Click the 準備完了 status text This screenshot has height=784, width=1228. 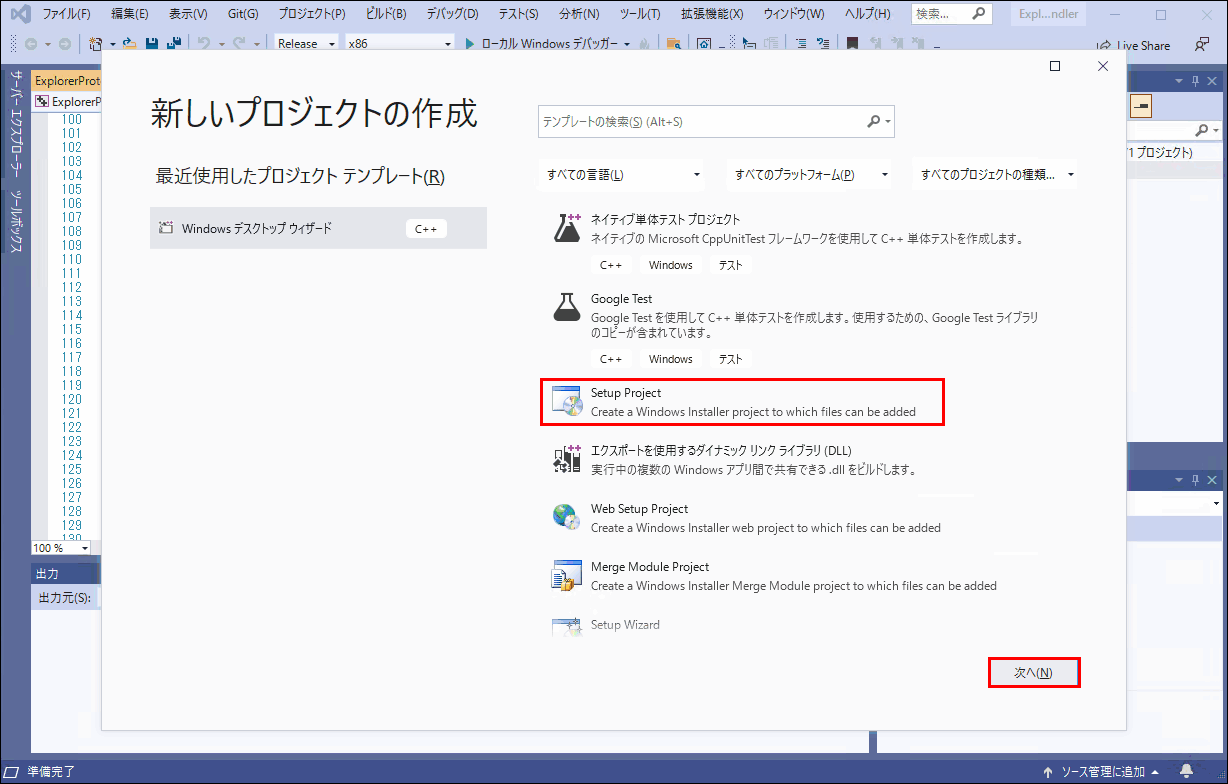[51, 772]
